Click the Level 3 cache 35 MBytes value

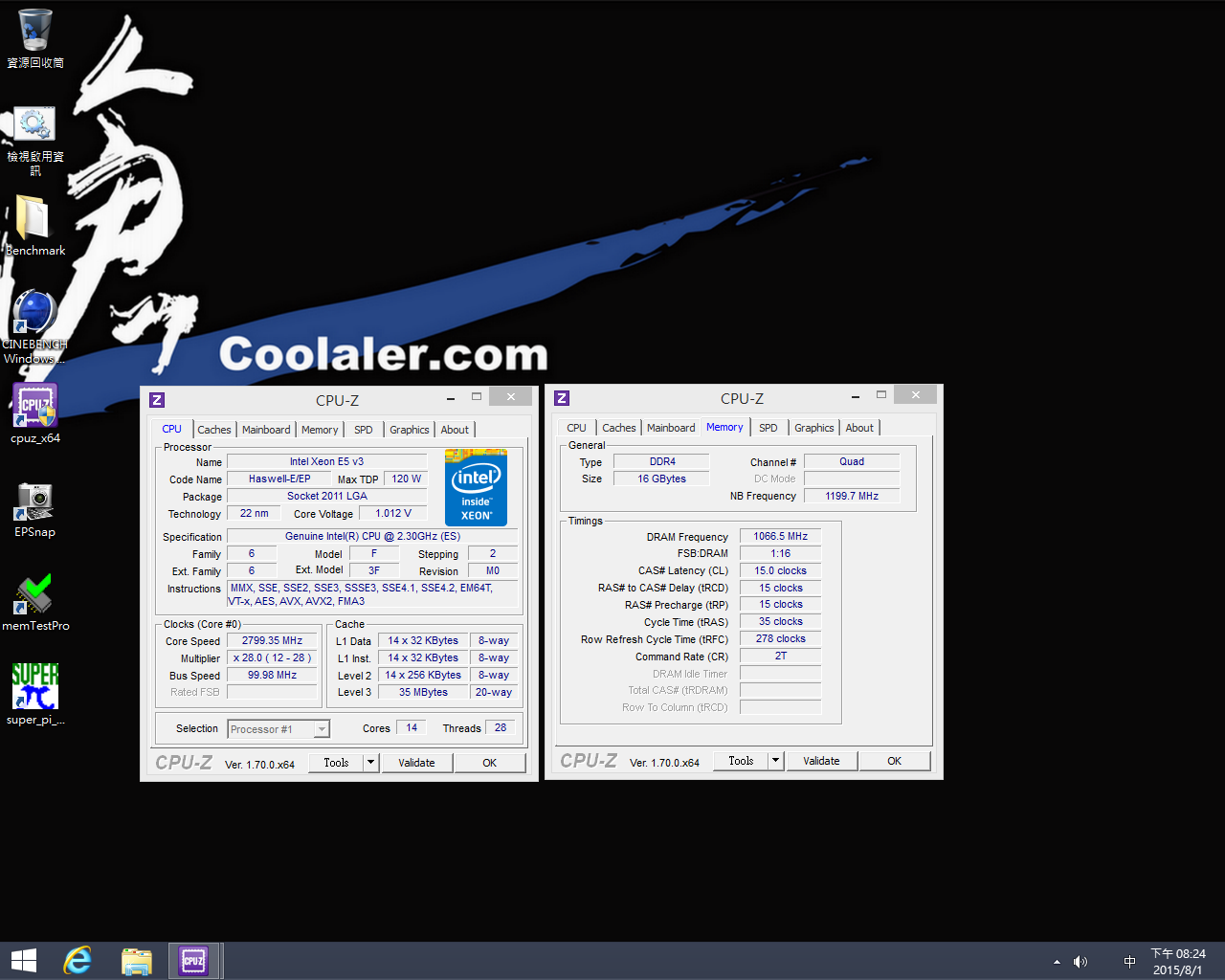click(424, 692)
